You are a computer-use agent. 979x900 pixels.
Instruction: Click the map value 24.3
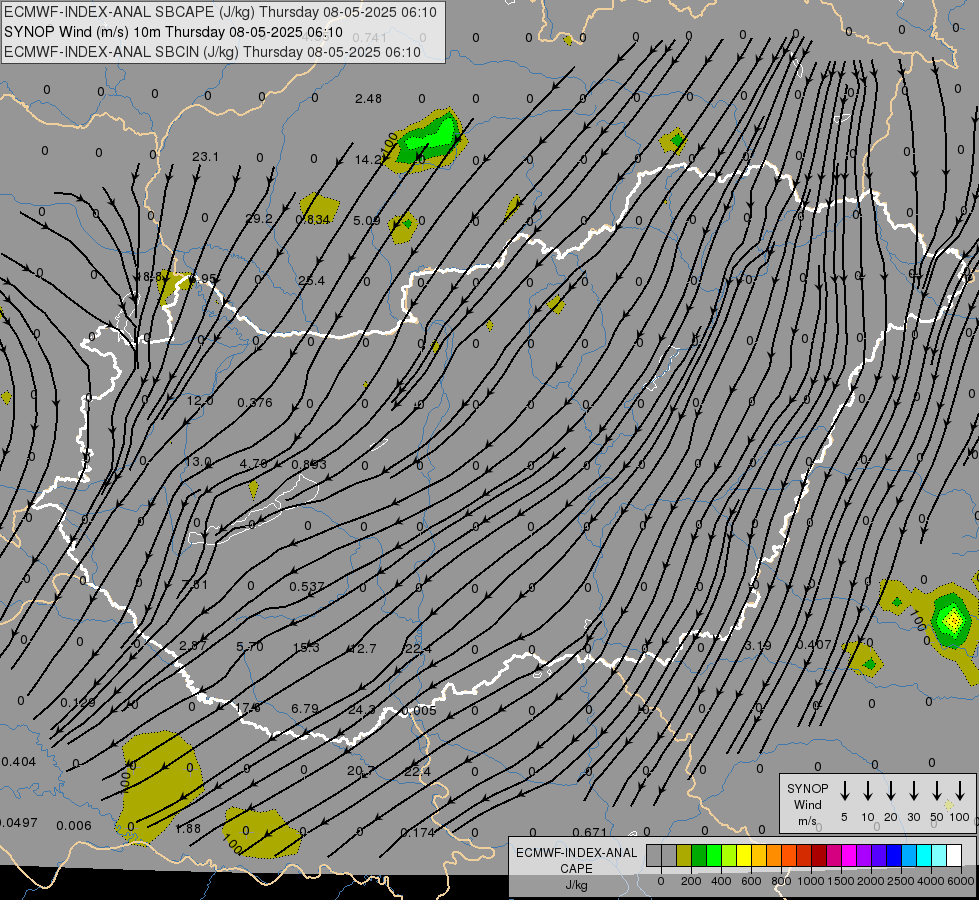click(x=362, y=710)
